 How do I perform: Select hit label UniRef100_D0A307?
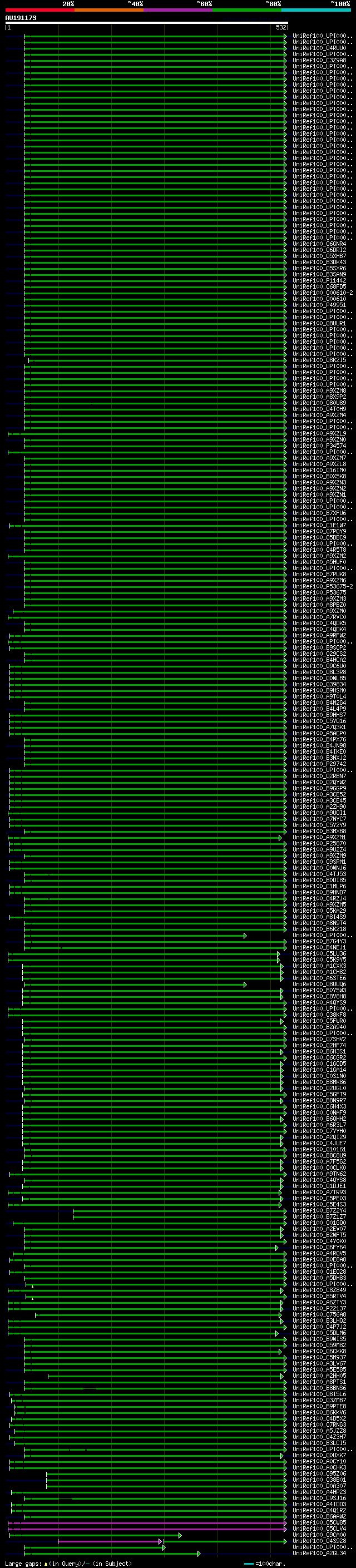coord(319,1486)
